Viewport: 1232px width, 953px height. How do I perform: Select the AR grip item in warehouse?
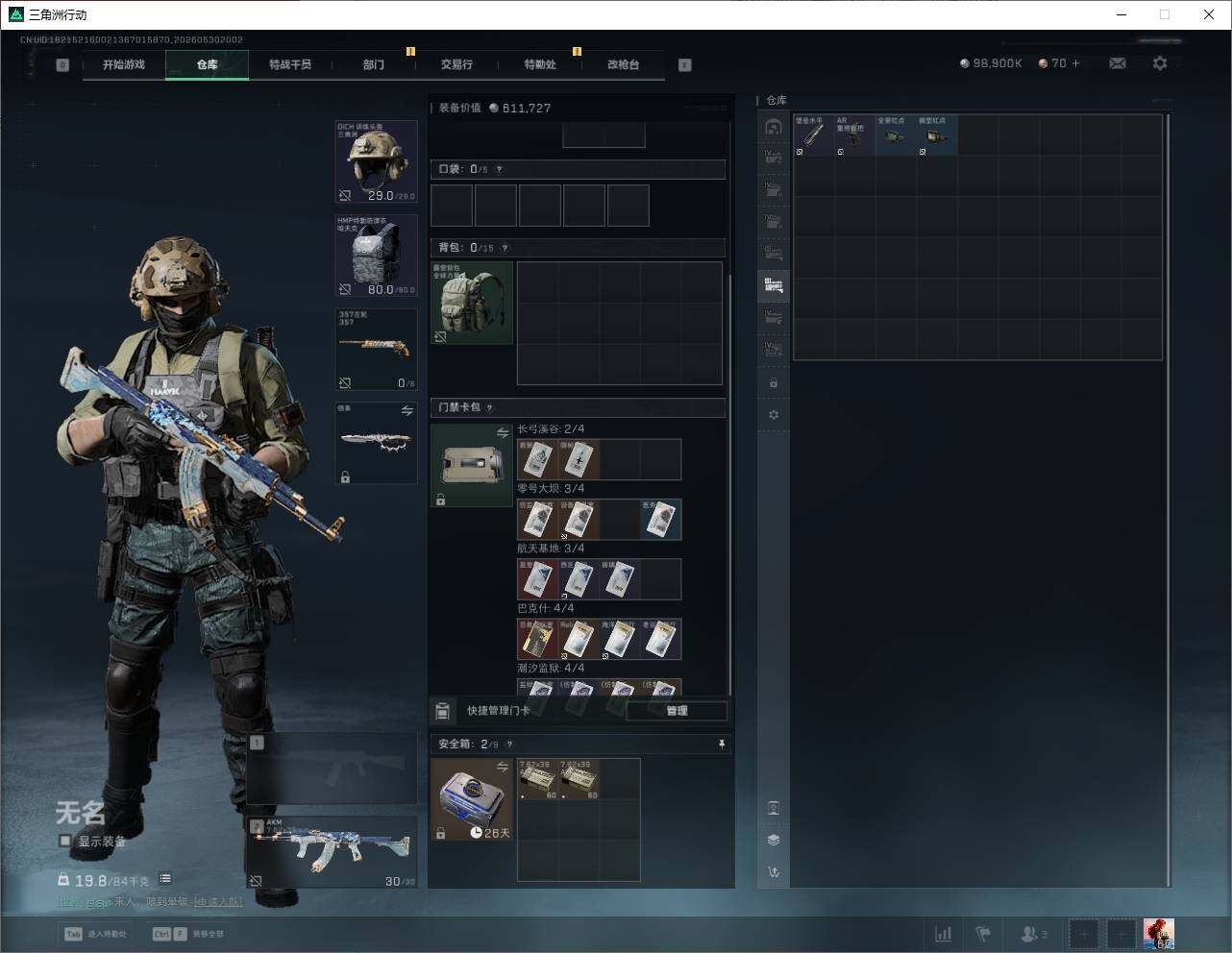(x=854, y=135)
